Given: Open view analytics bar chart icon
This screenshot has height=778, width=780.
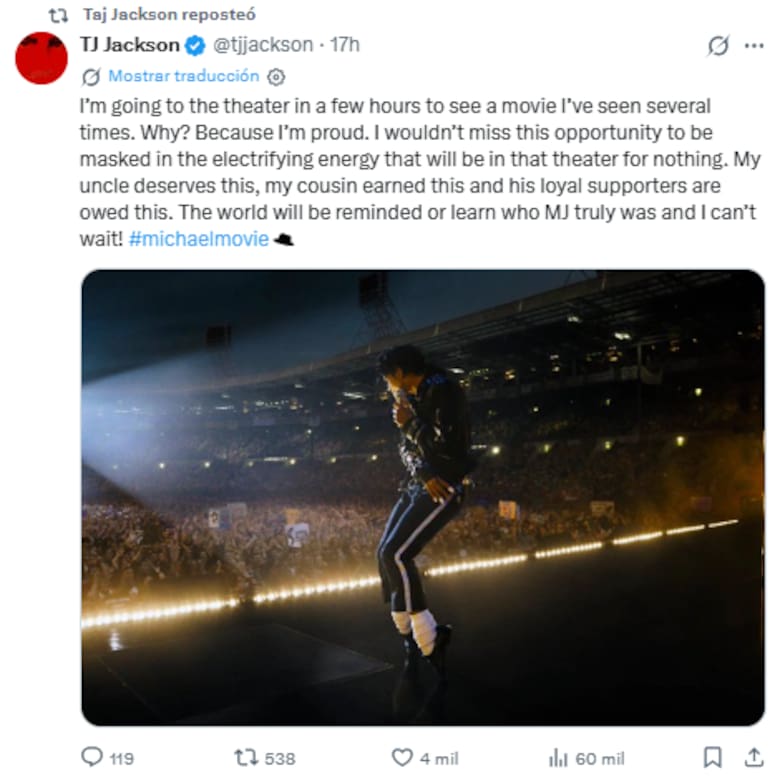Looking at the screenshot, I should (x=559, y=757).
